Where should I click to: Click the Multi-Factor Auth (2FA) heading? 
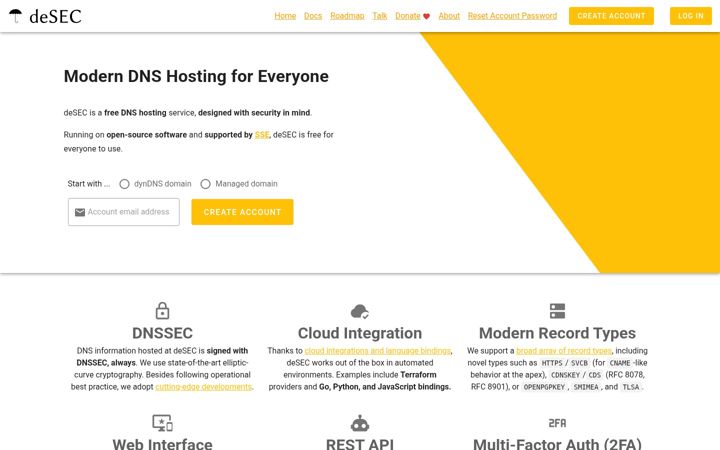click(x=557, y=444)
